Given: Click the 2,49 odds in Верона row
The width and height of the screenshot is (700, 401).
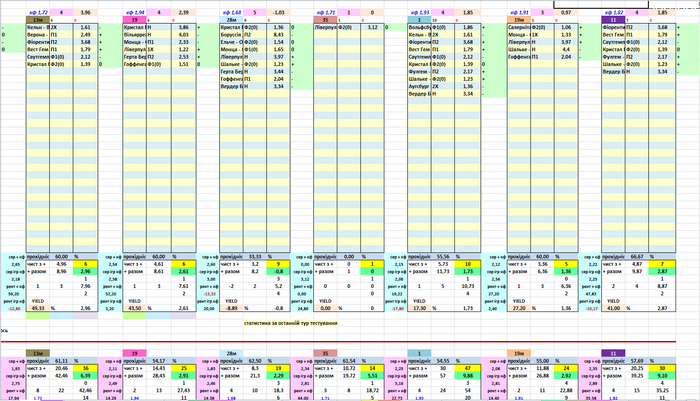Looking at the screenshot, I should click(x=85, y=35).
